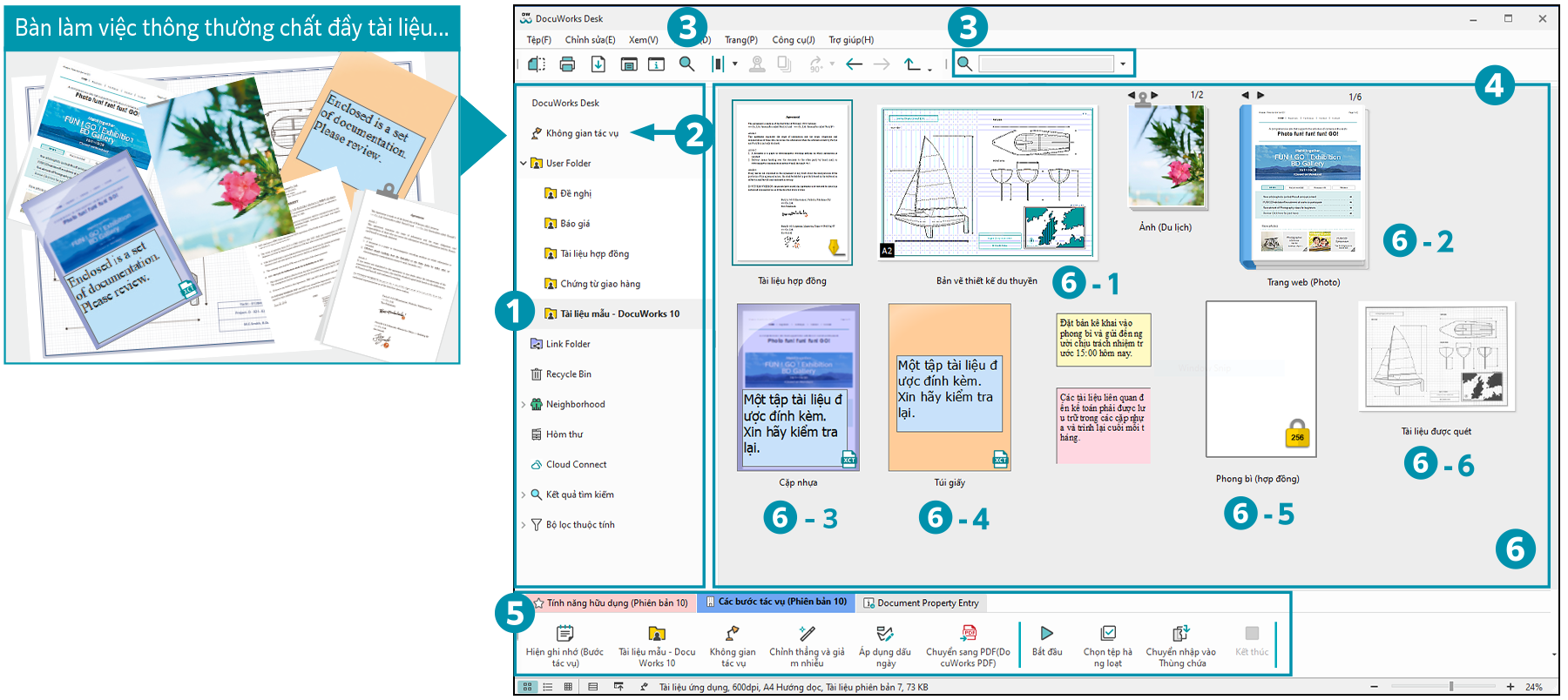Click Tài liệu mẫu - DocuWorks 10 task icon
The width and height of the screenshot is (1568, 700).
pos(657,633)
